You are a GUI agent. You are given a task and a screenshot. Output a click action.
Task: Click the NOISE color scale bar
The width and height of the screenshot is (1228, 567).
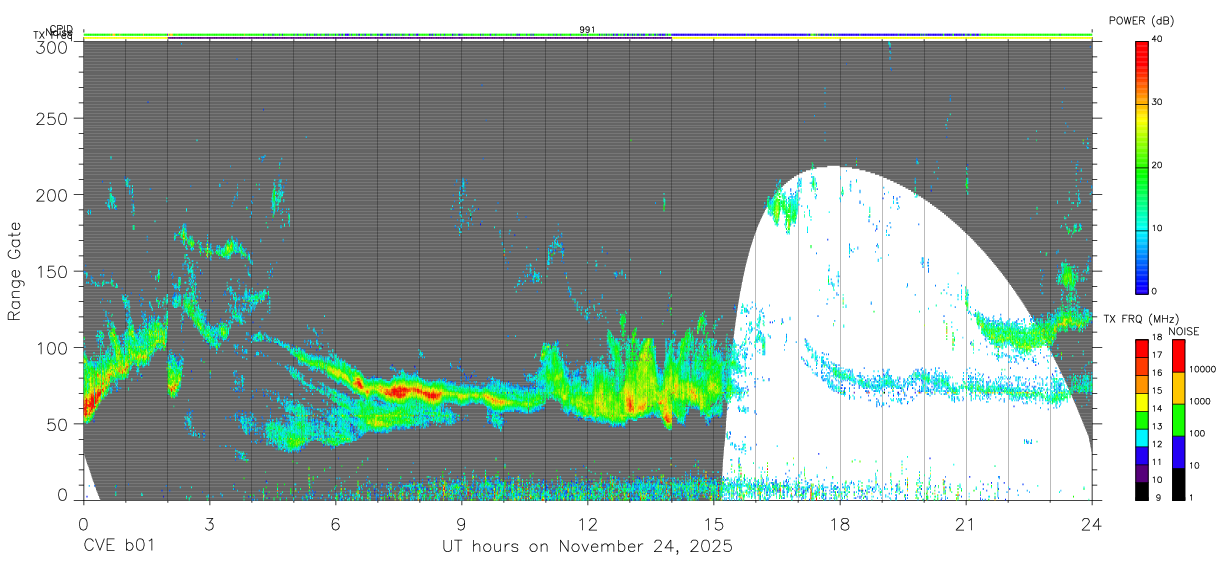tap(1178, 420)
